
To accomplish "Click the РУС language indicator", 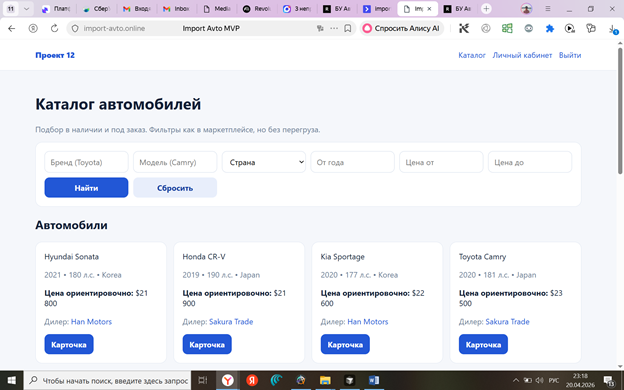I will 554,380.
